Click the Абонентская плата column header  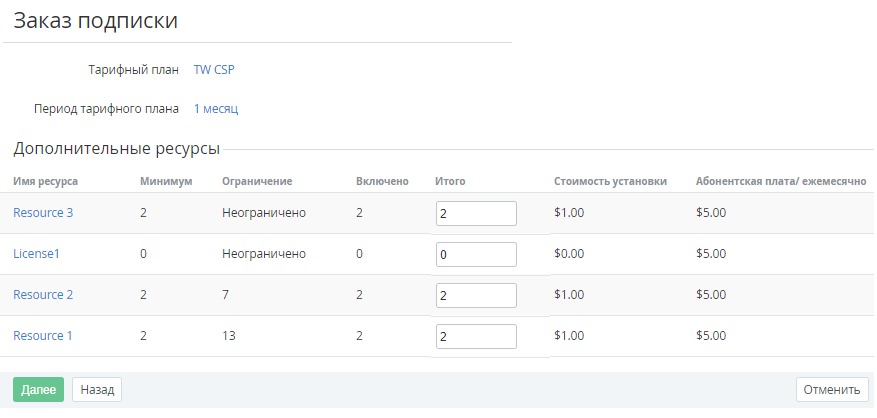point(780,181)
